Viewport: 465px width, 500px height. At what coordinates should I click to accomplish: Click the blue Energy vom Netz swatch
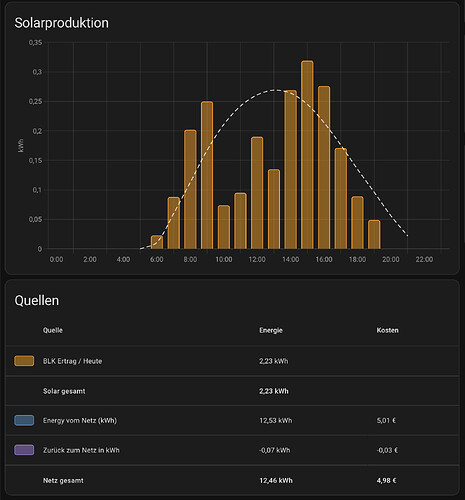[24, 420]
